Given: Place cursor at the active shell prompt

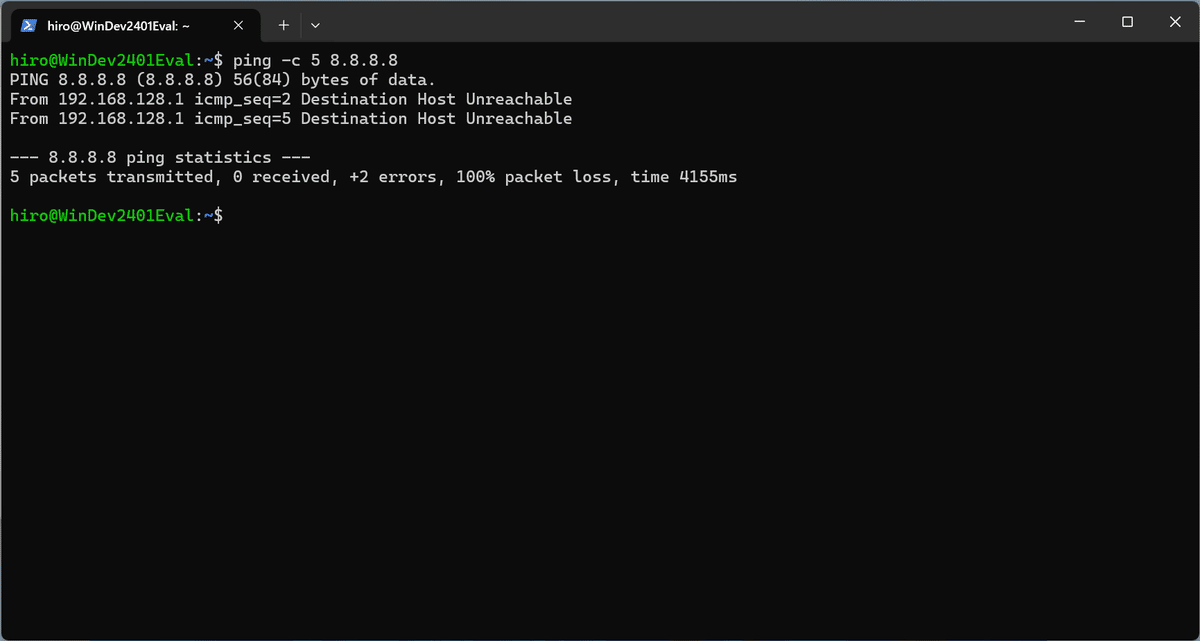Looking at the screenshot, I should point(230,214).
